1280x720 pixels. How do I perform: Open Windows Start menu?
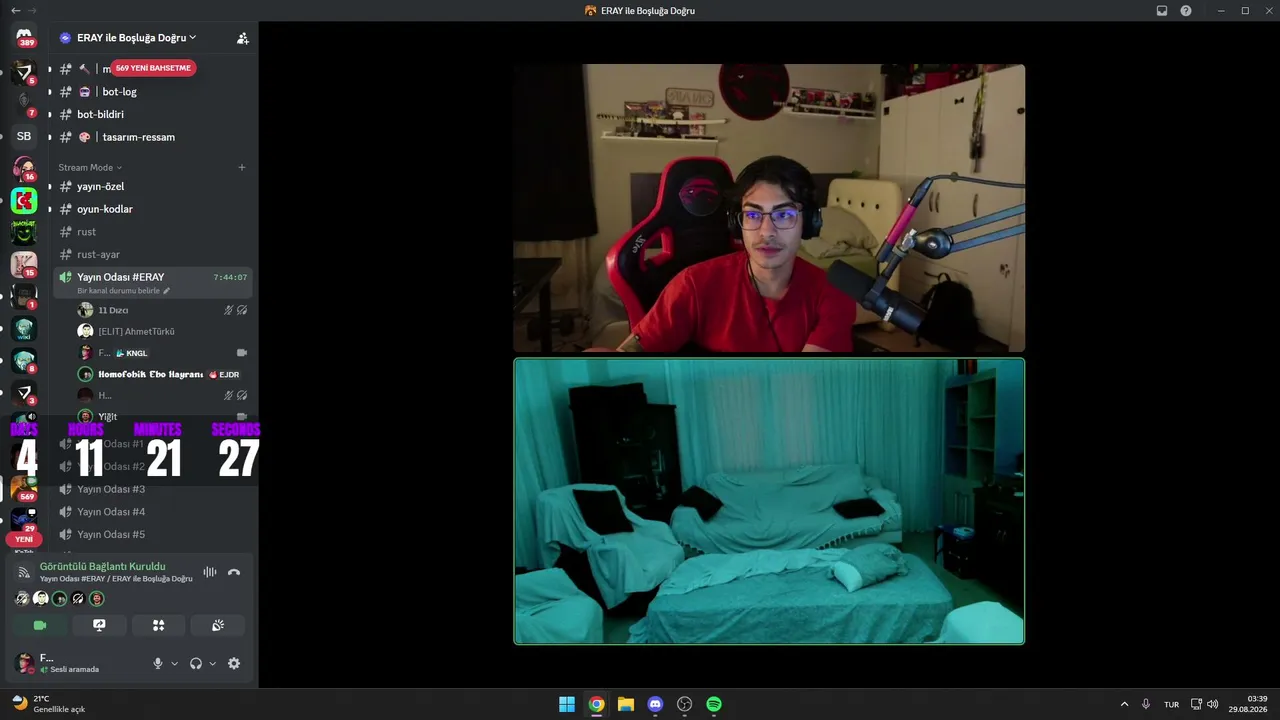click(567, 704)
